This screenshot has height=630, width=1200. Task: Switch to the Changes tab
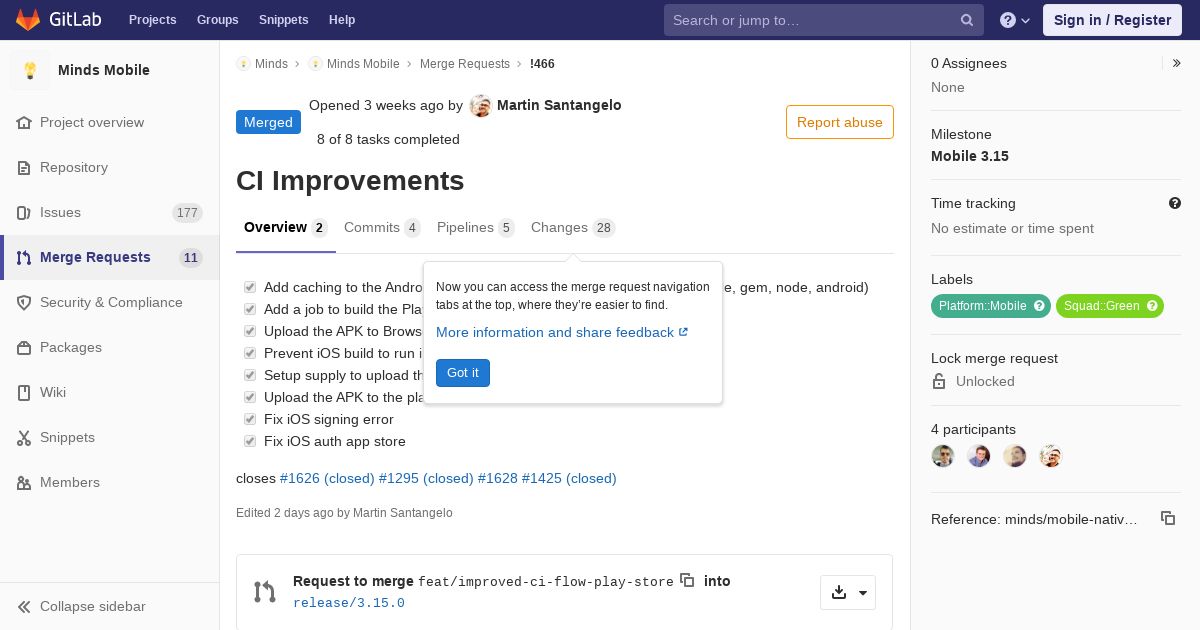coord(572,228)
